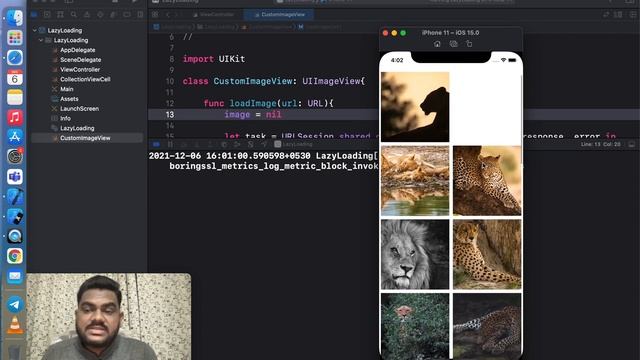Viewport: 640px width, 360px height.
Task: Open VLC from the Dock
Action: (x=15, y=325)
